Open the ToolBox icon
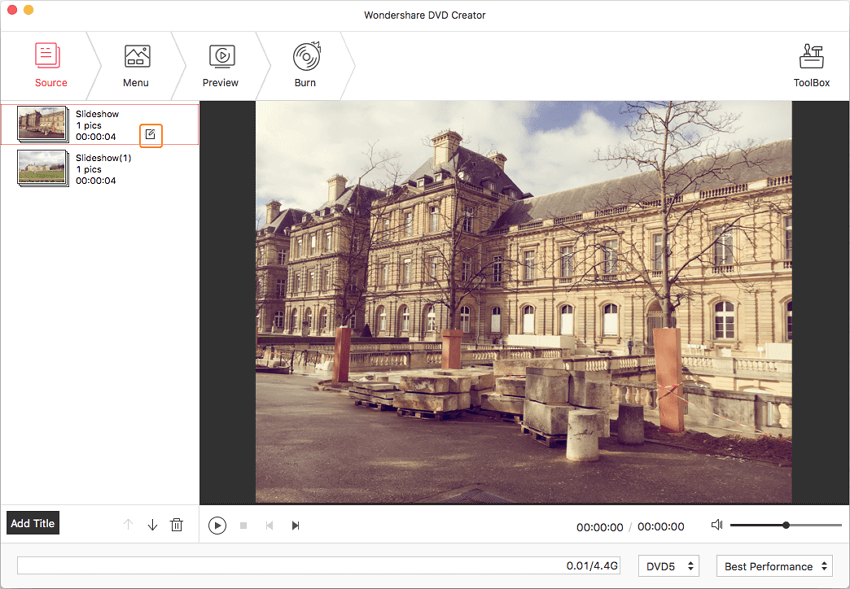 pyautogui.click(x=811, y=65)
